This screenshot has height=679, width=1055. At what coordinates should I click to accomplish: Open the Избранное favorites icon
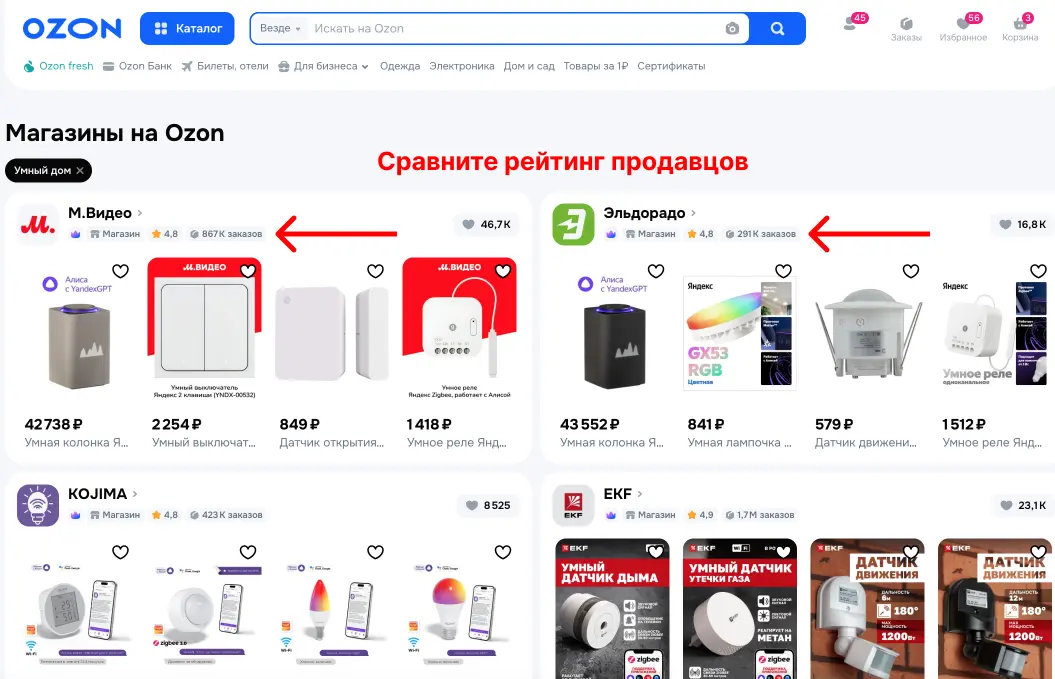963,28
